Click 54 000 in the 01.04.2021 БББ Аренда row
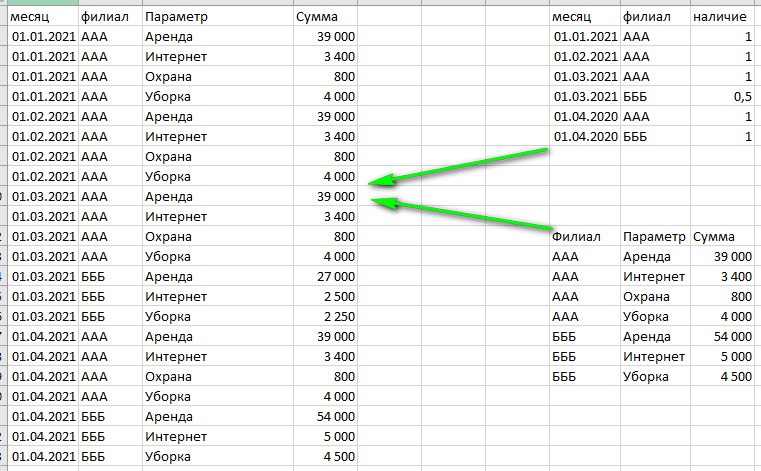The image size is (761, 471). point(336,417)
